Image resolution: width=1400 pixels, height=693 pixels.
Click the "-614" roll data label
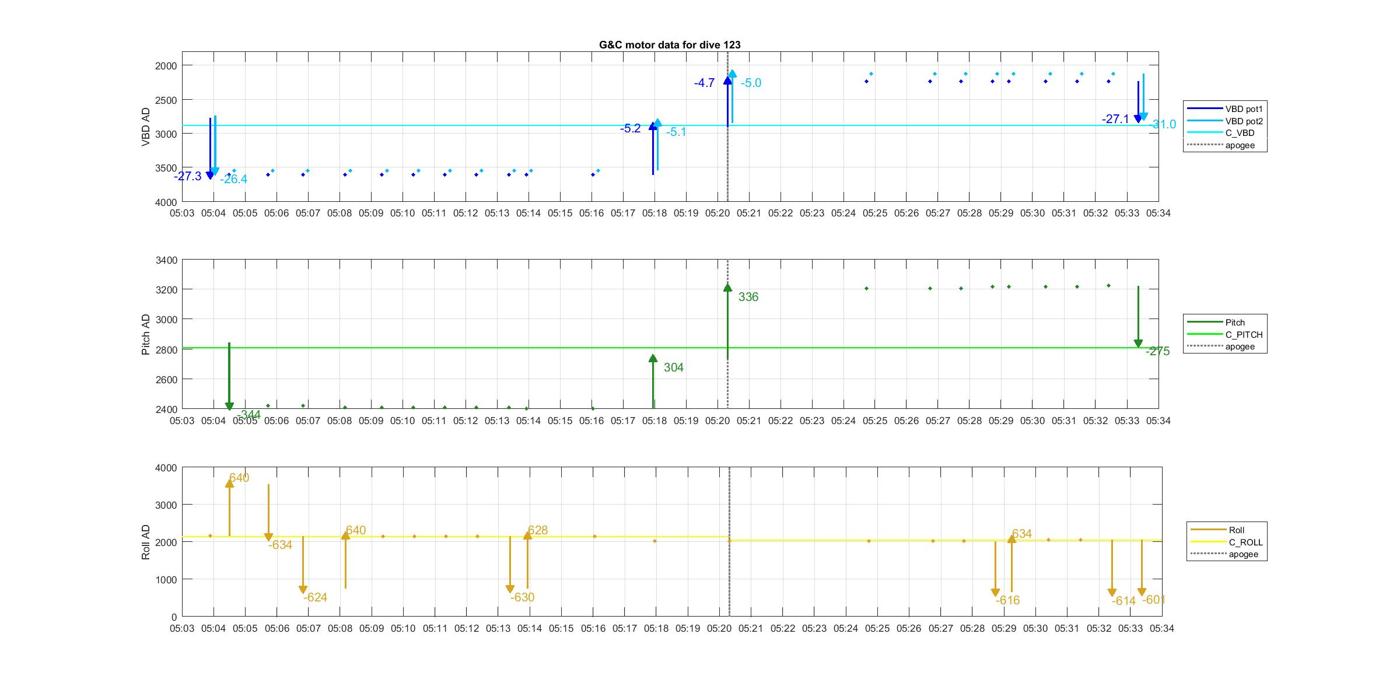tap(1124, 600)
